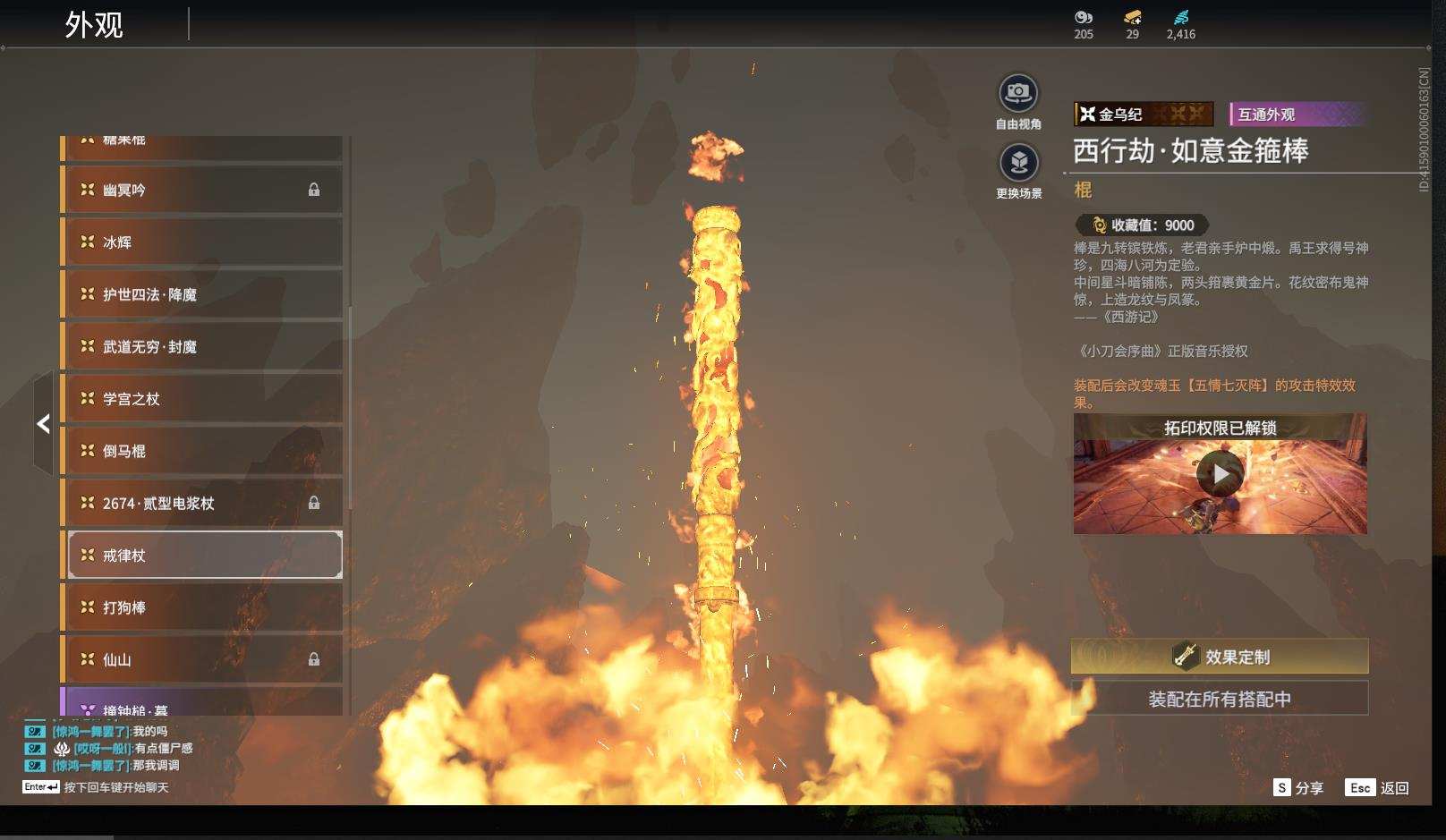Click the currency icon above 205
The width and height of the screenshot is (1446, 840).
pyautogui.click(x=1084, y=17)
